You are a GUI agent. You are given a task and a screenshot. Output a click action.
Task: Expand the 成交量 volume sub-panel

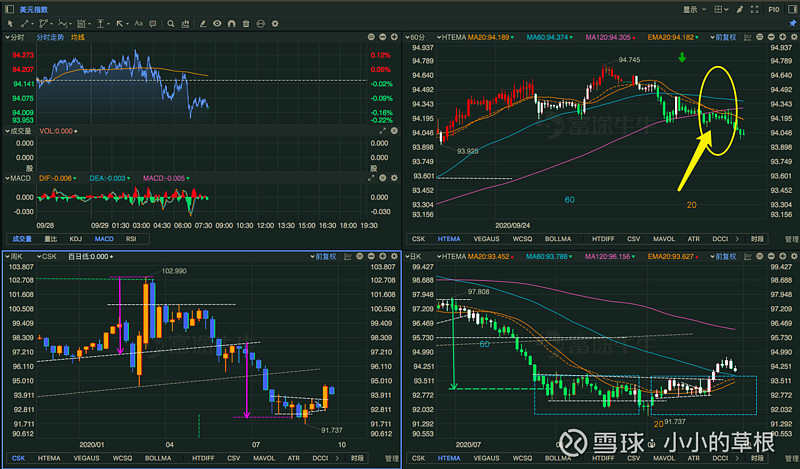click(382, 131)
